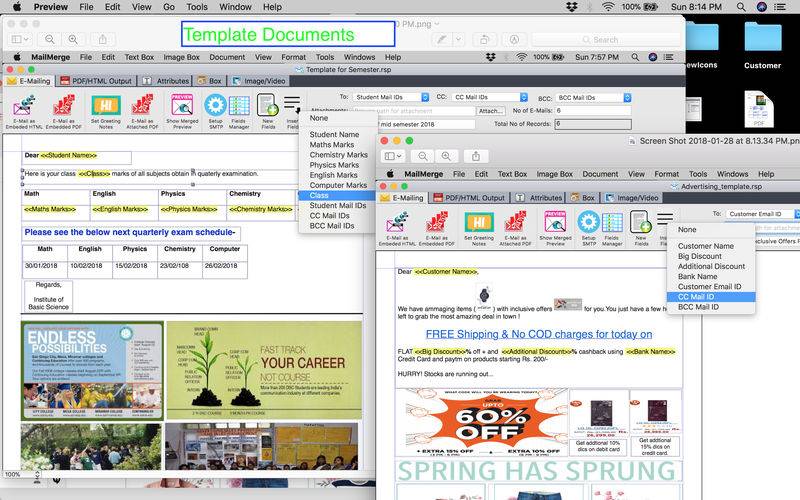Choose Computer Marks in the field list

click(338, 185)
